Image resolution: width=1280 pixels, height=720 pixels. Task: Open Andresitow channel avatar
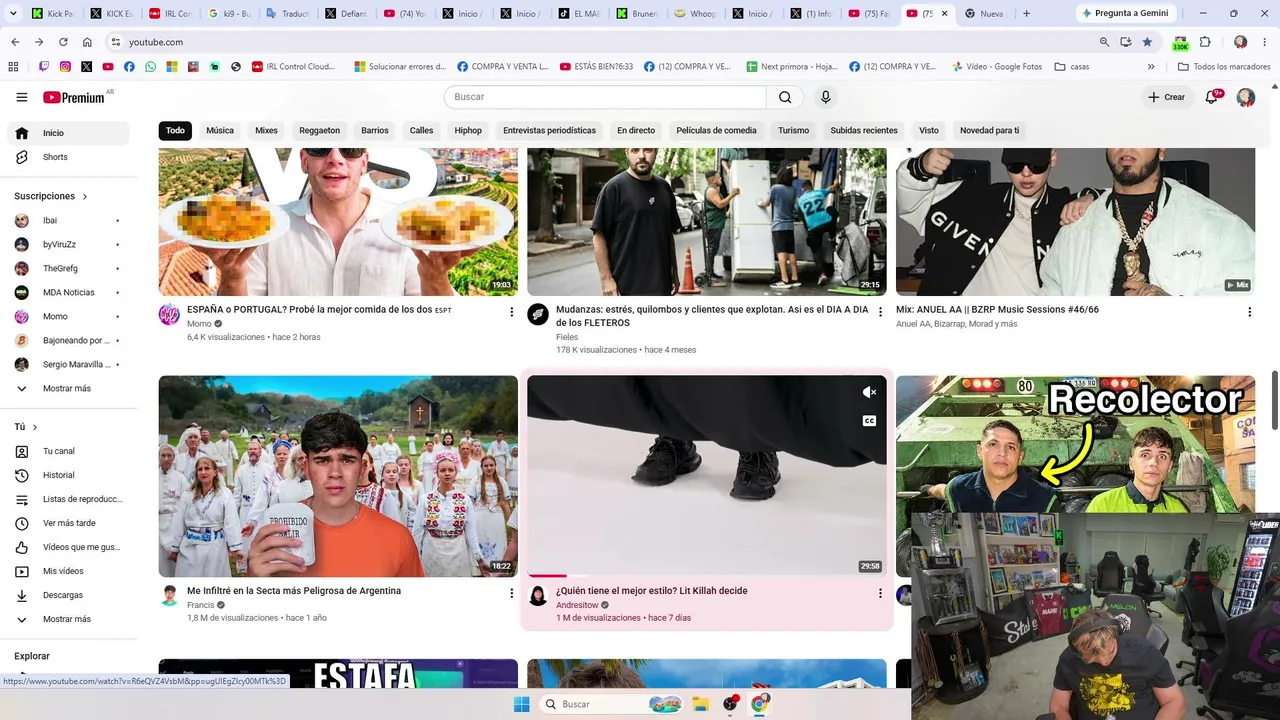538,596
